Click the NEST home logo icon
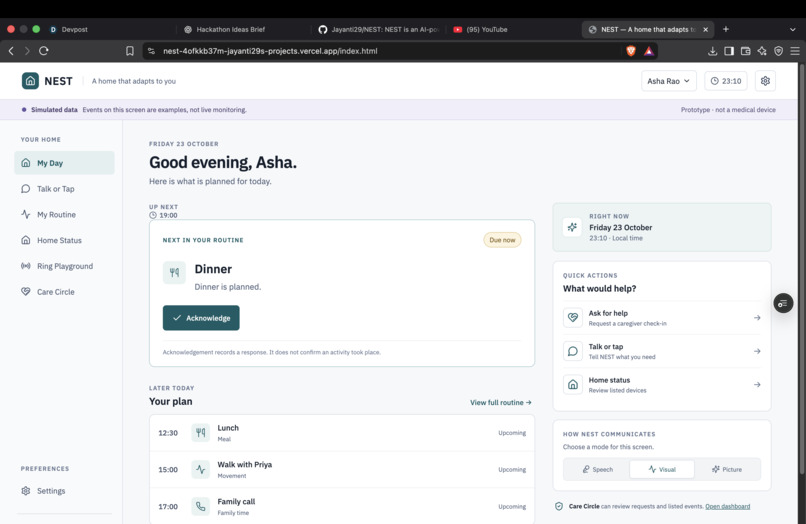 [x=30, y=81]
